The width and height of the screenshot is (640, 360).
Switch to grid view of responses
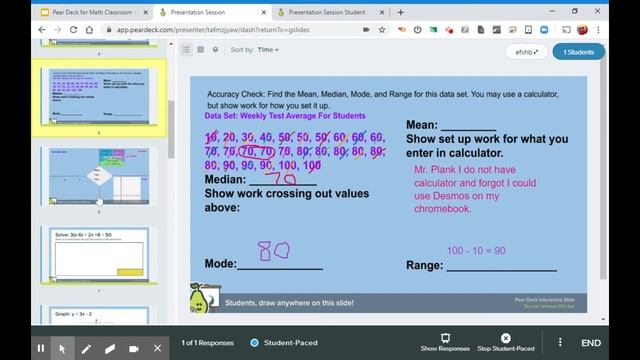point(200,49)
